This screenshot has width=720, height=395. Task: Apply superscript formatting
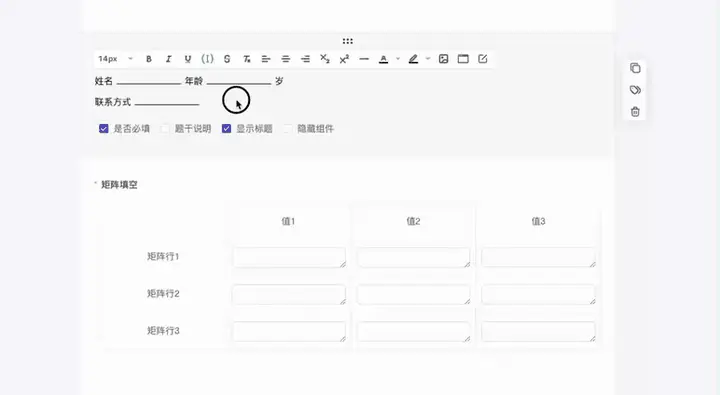(344, 59)
